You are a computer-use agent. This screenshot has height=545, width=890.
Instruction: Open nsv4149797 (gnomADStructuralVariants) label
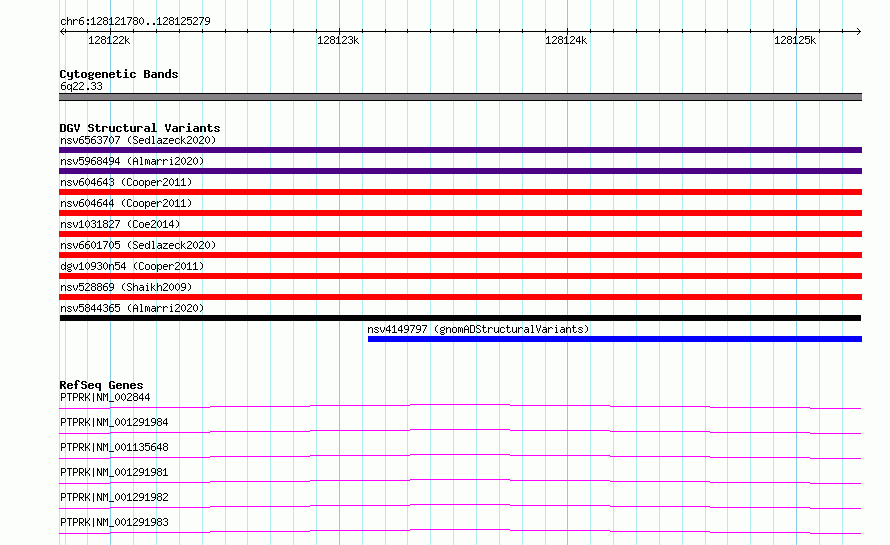(478, 329)
